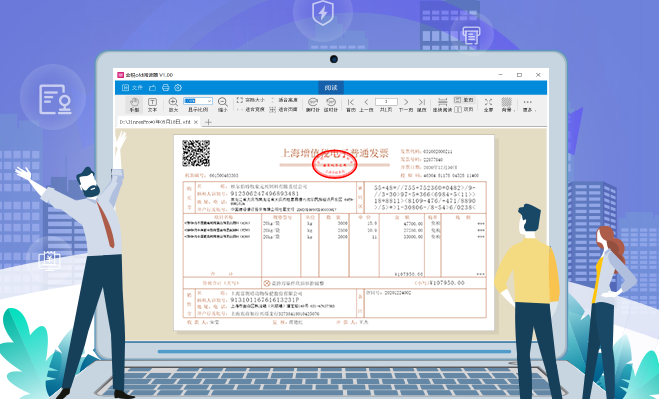Select 双页 double page layout
Screen dimensions: 659x399
(464, 109)
